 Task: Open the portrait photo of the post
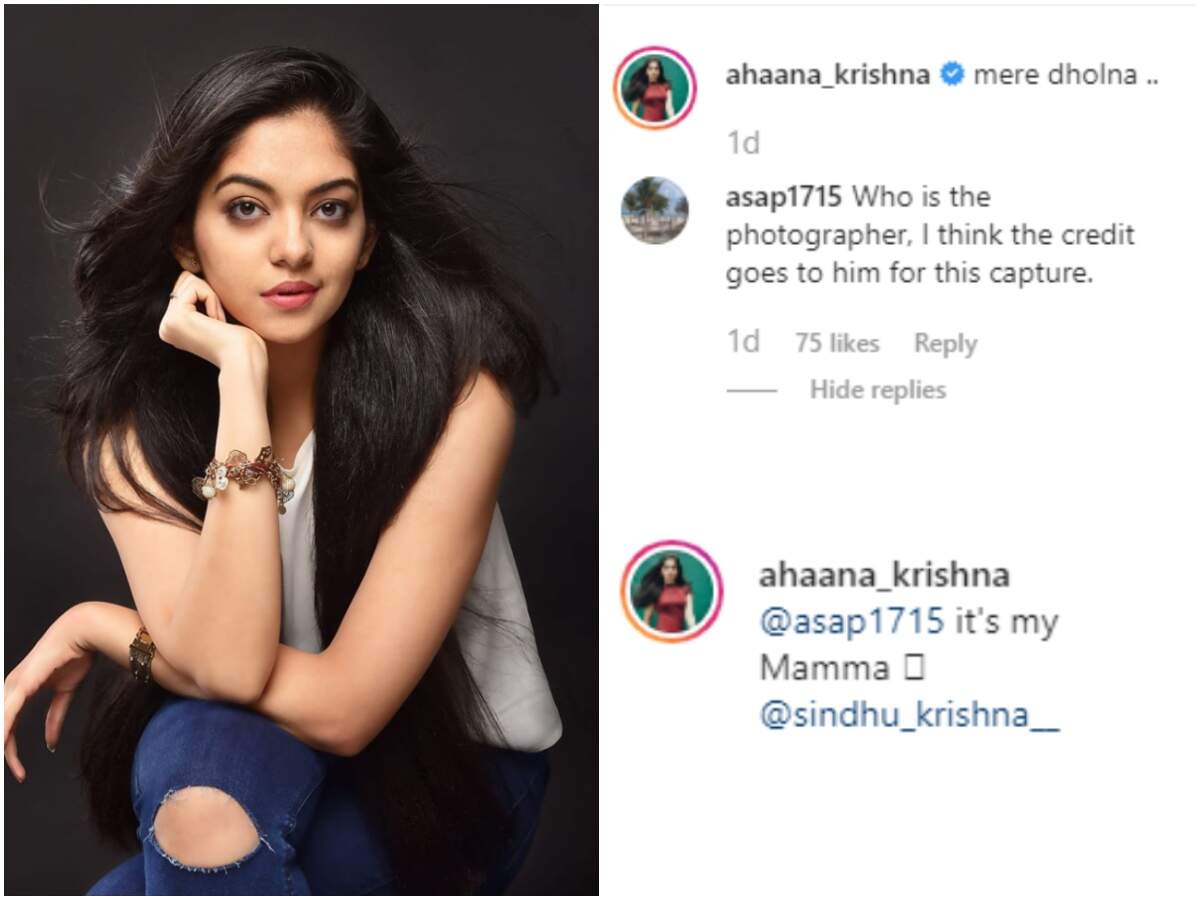click(301, 450)
